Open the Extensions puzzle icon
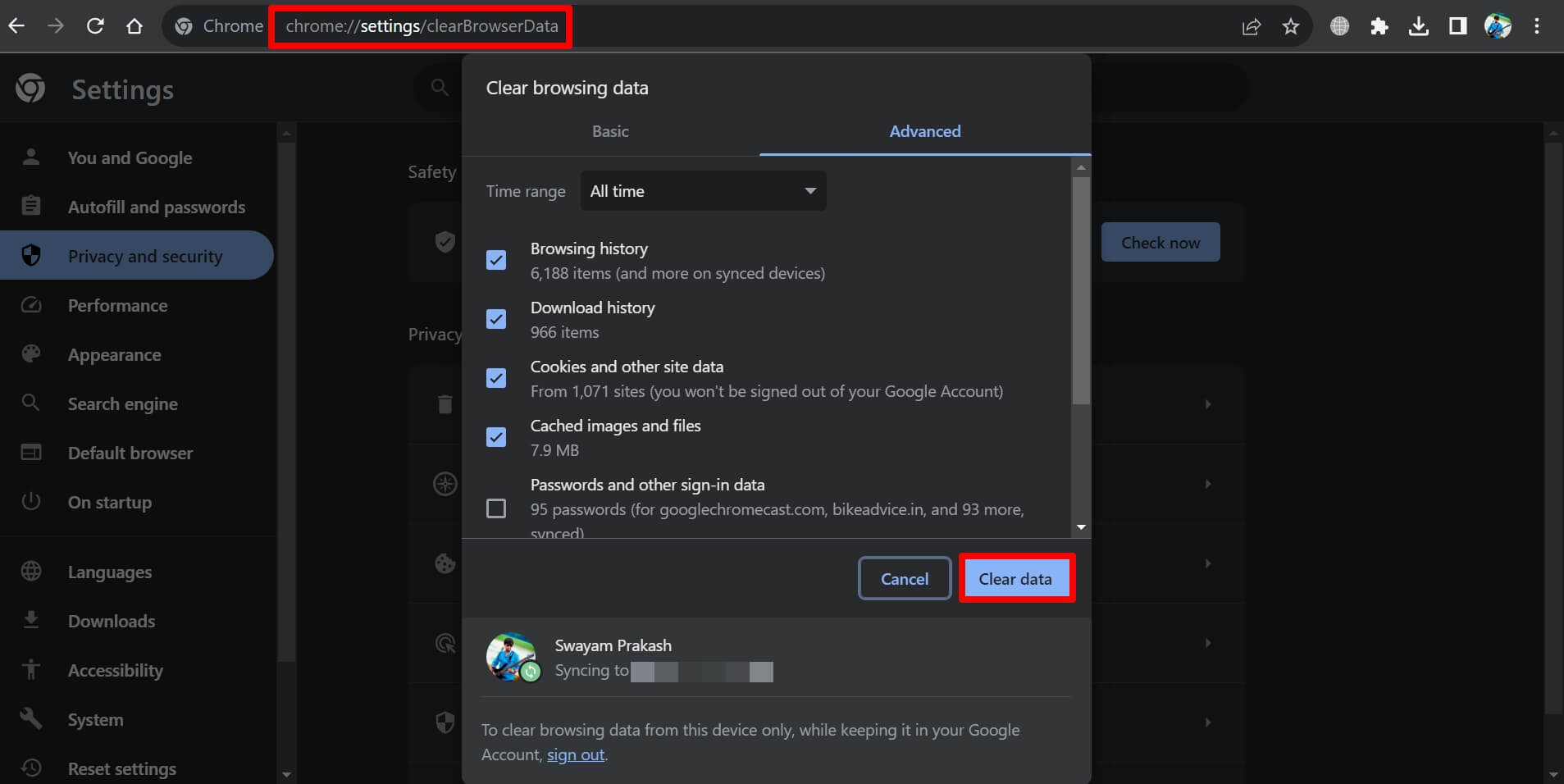 click(1380, 25)
